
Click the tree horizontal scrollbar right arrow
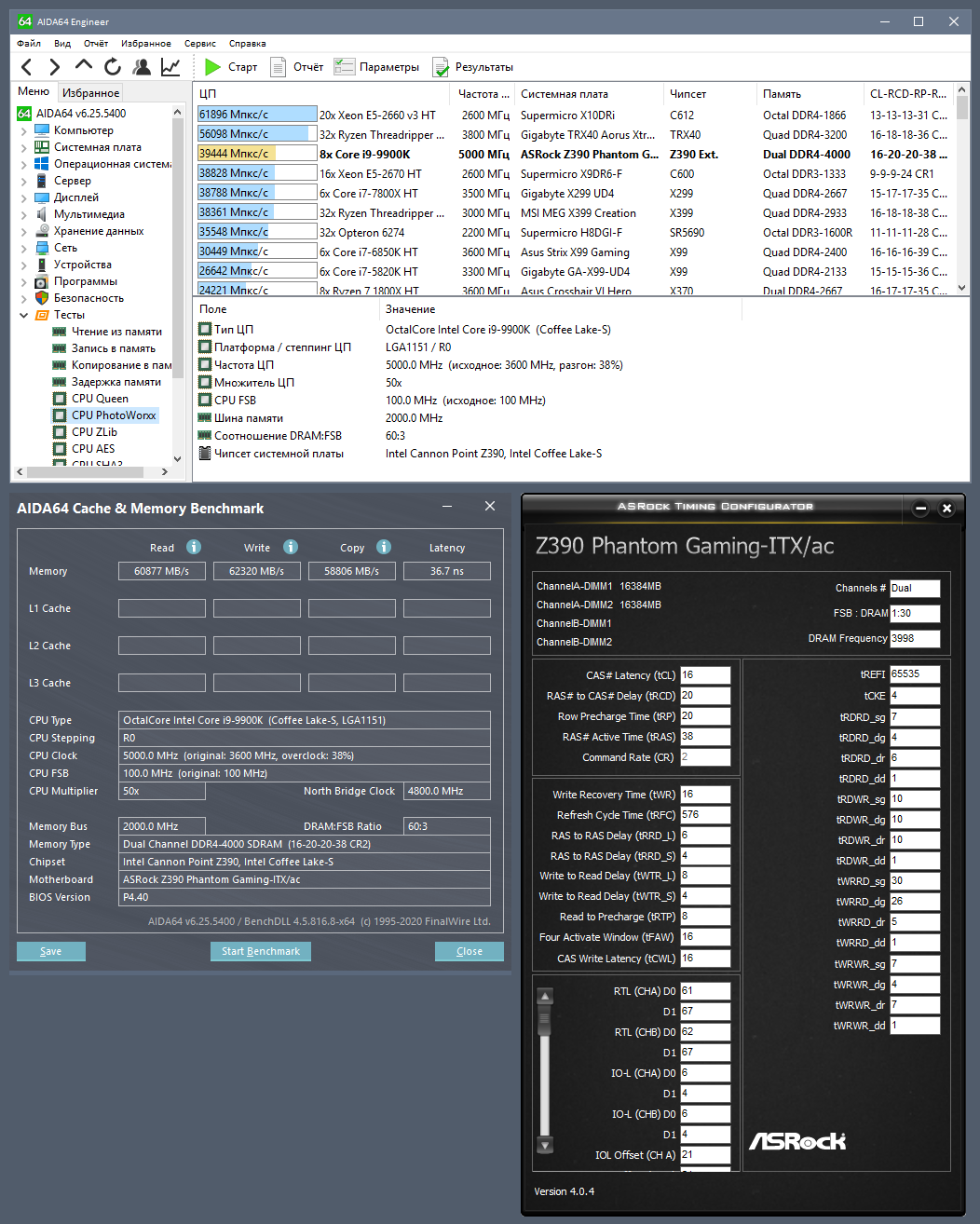tap(164, 471)
